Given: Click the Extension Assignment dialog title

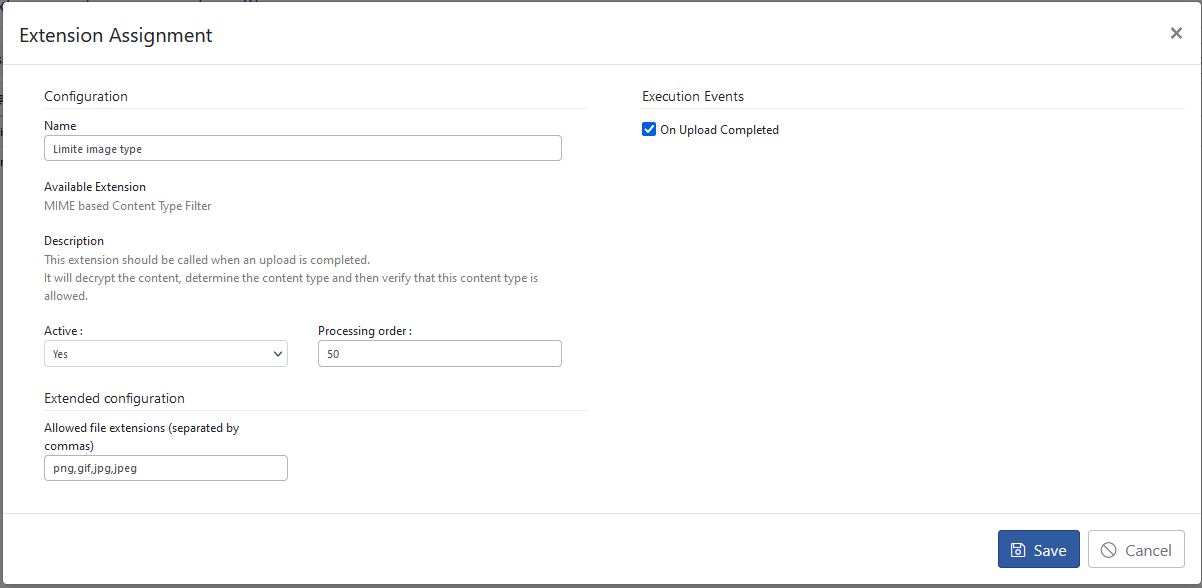Looking at the screenshot, I should point(116,35).
